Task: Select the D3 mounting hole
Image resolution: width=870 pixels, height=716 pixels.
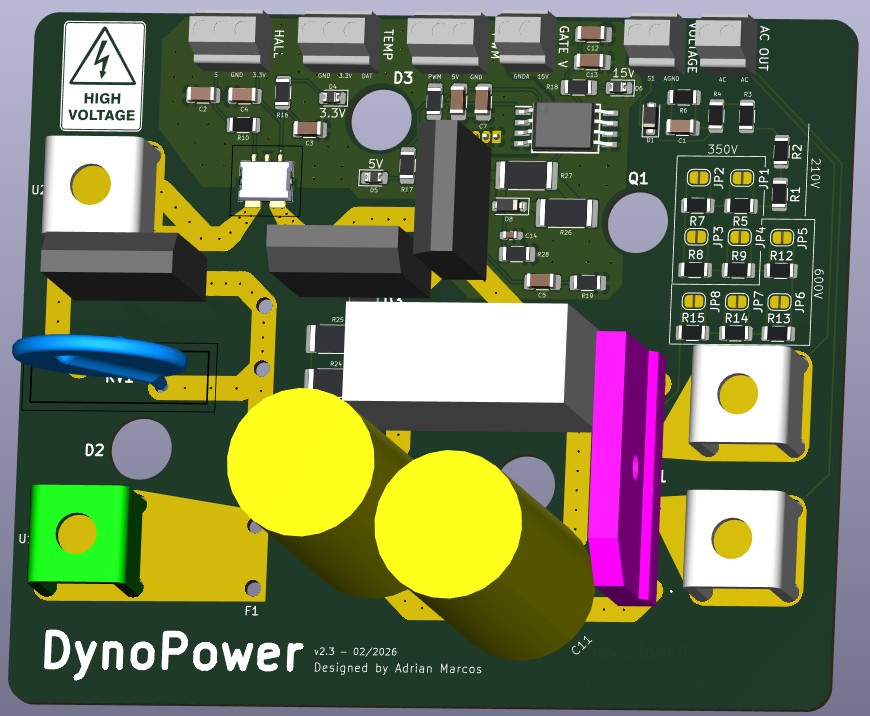Action: coord(381,118)
